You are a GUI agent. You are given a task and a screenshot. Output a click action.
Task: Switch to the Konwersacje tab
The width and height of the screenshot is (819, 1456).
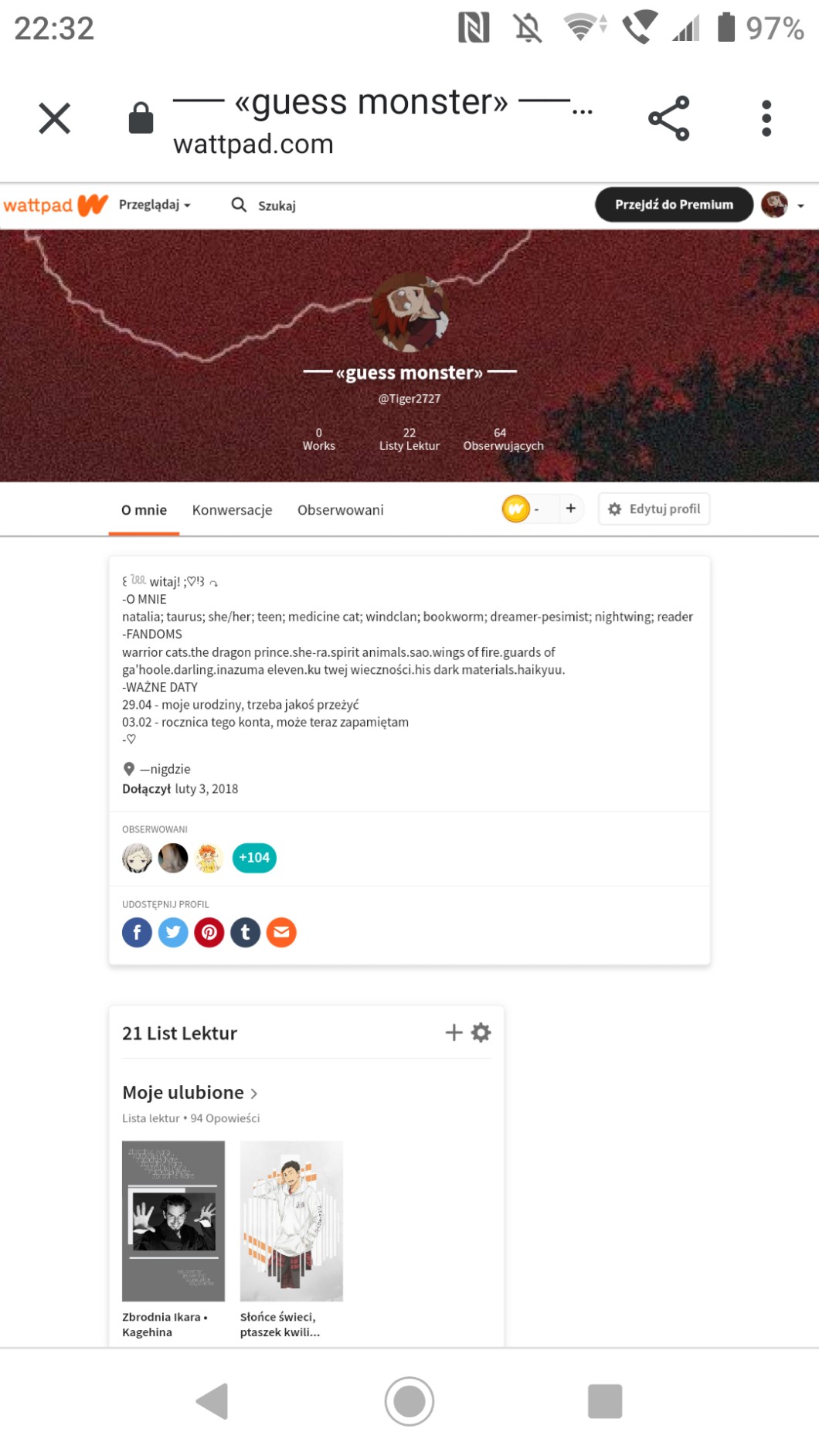[x=232, y=510]
